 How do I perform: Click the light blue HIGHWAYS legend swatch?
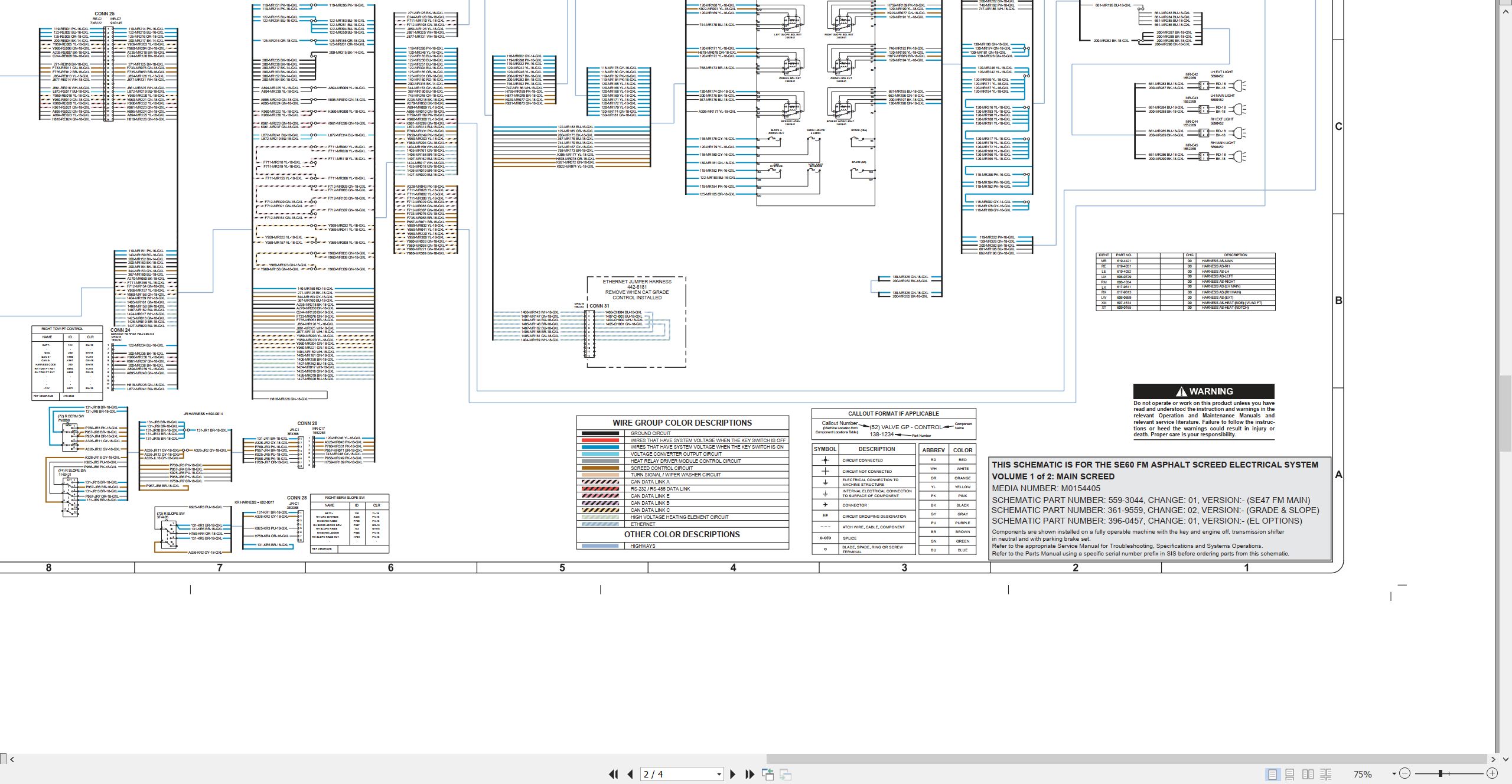tap(600, 546)
